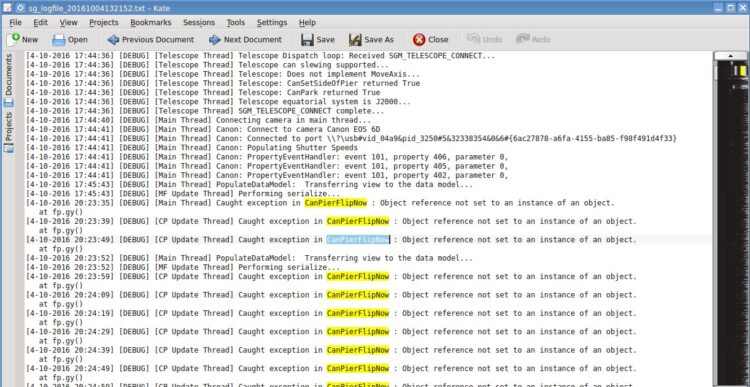Image resolution: width=750 pixels, height=387 pixels.
Task: Expand the Settings menu
Action: click(x=272, y=22)
